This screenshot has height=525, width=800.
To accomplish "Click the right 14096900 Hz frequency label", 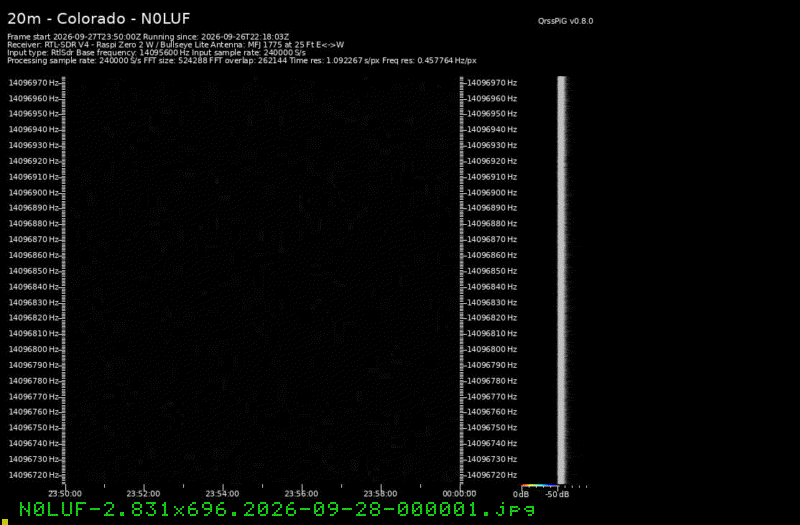I will coord(492,193).
